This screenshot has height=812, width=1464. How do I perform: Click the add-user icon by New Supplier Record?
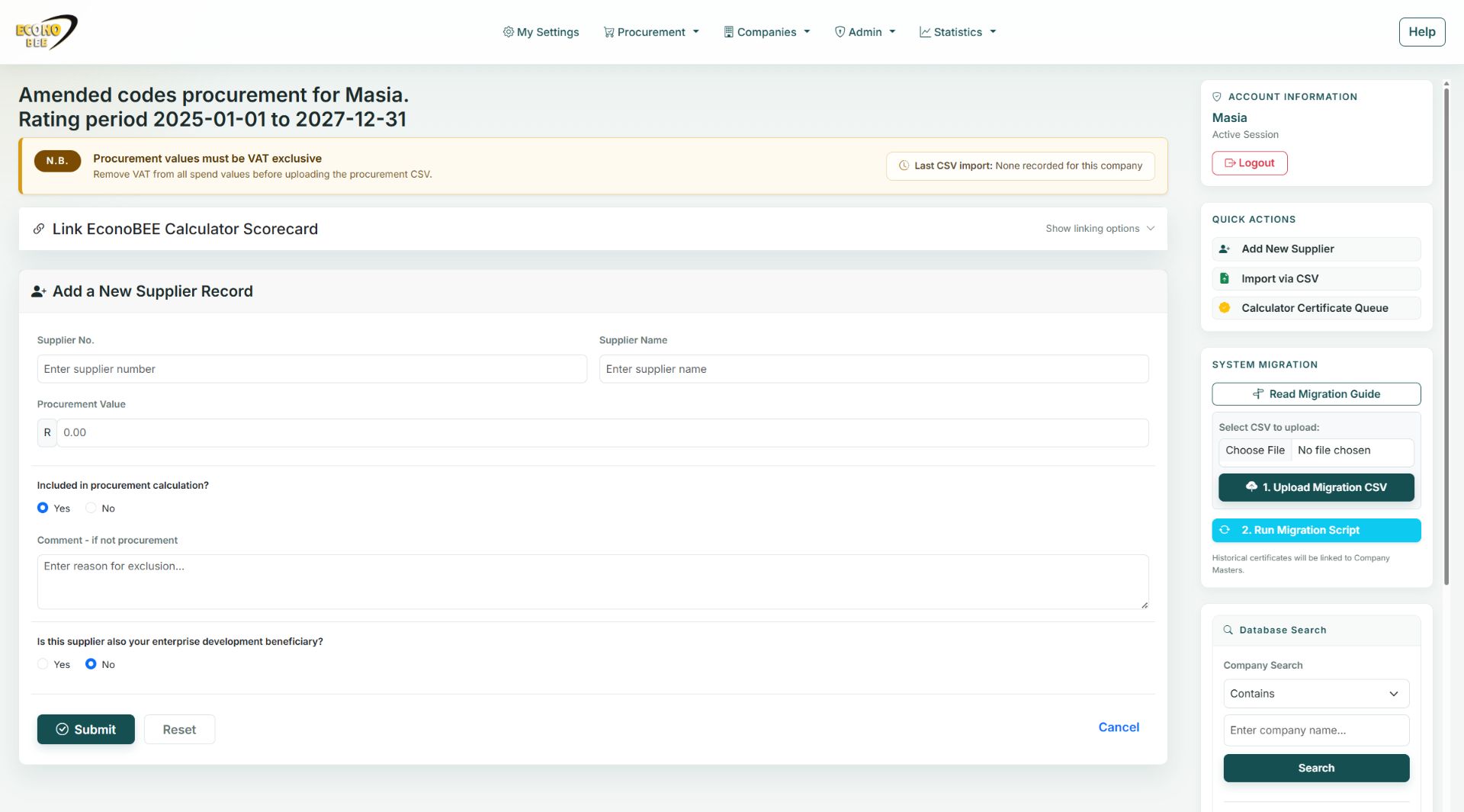pos(38,291)
